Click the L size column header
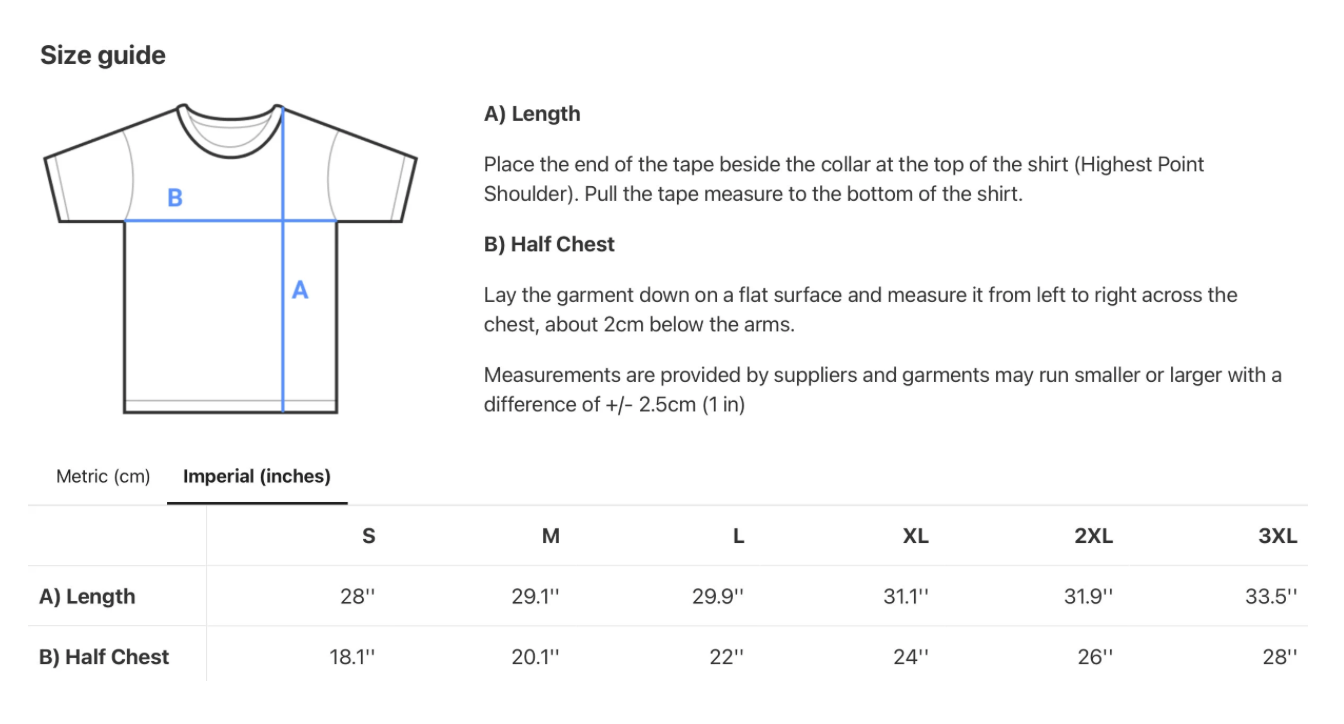The height and width of the screenshot is (724, 1344). tap(738, 536)
